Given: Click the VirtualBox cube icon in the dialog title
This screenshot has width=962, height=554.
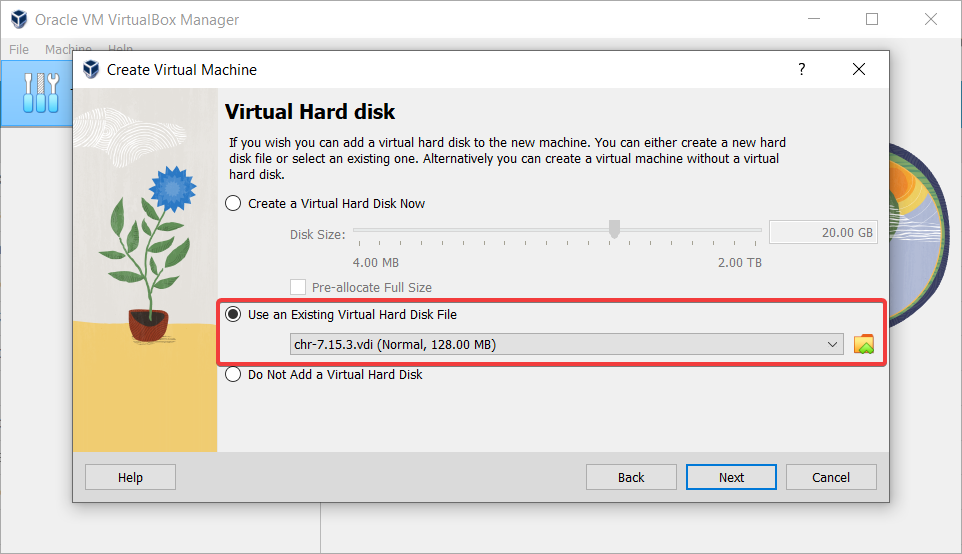Looking at the screenshot, I should click(91, 70).
